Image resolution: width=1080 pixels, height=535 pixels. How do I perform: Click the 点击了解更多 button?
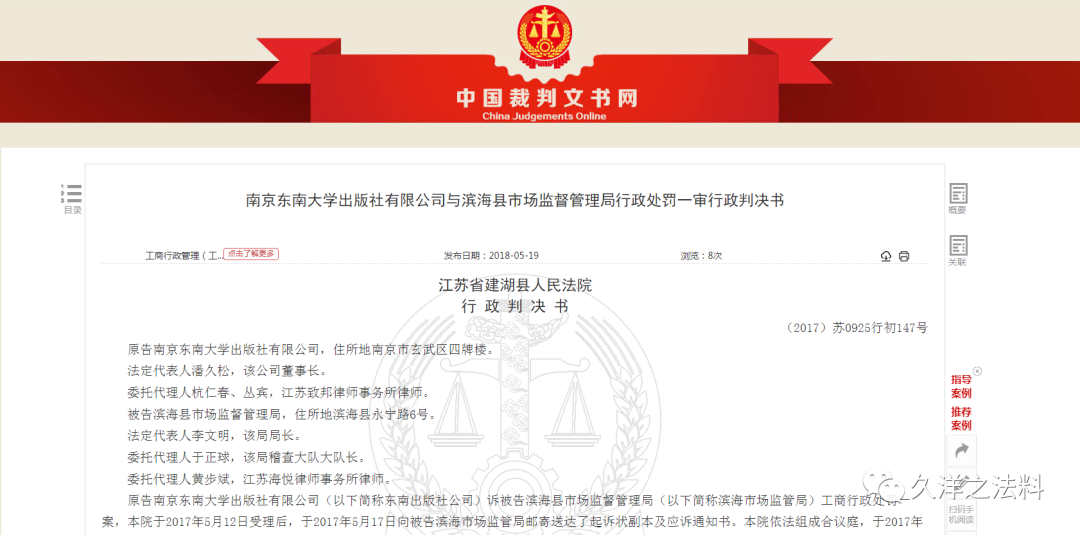tap(251, 254)
